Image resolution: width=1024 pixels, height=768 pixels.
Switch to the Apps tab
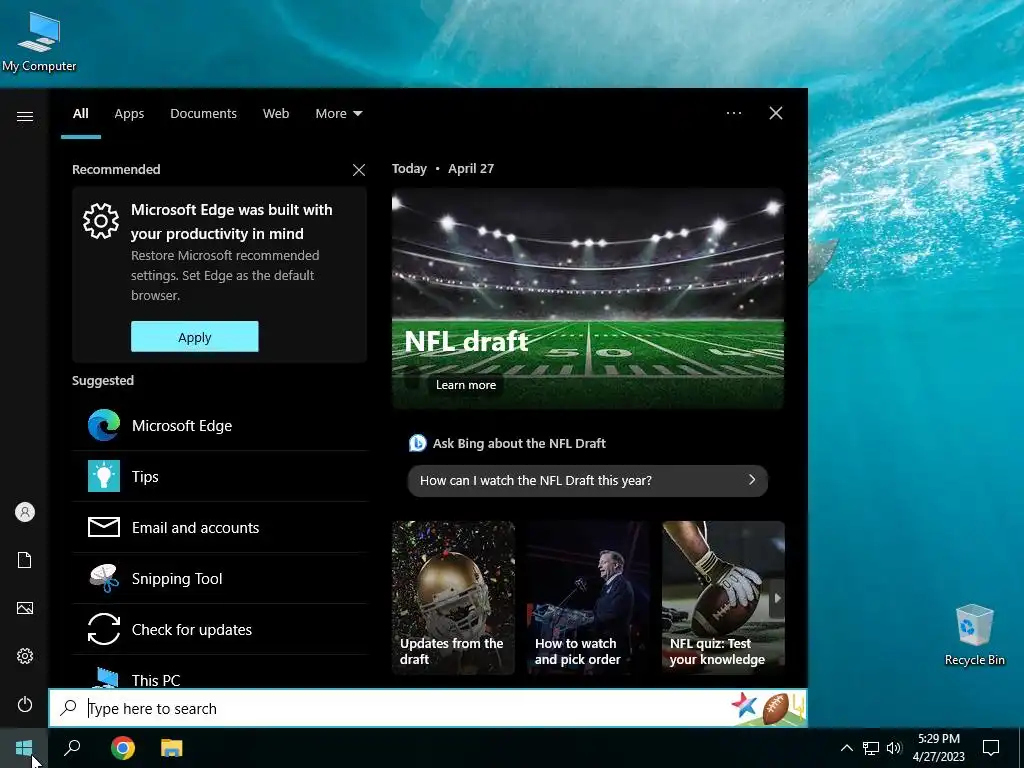coord(129,114)
